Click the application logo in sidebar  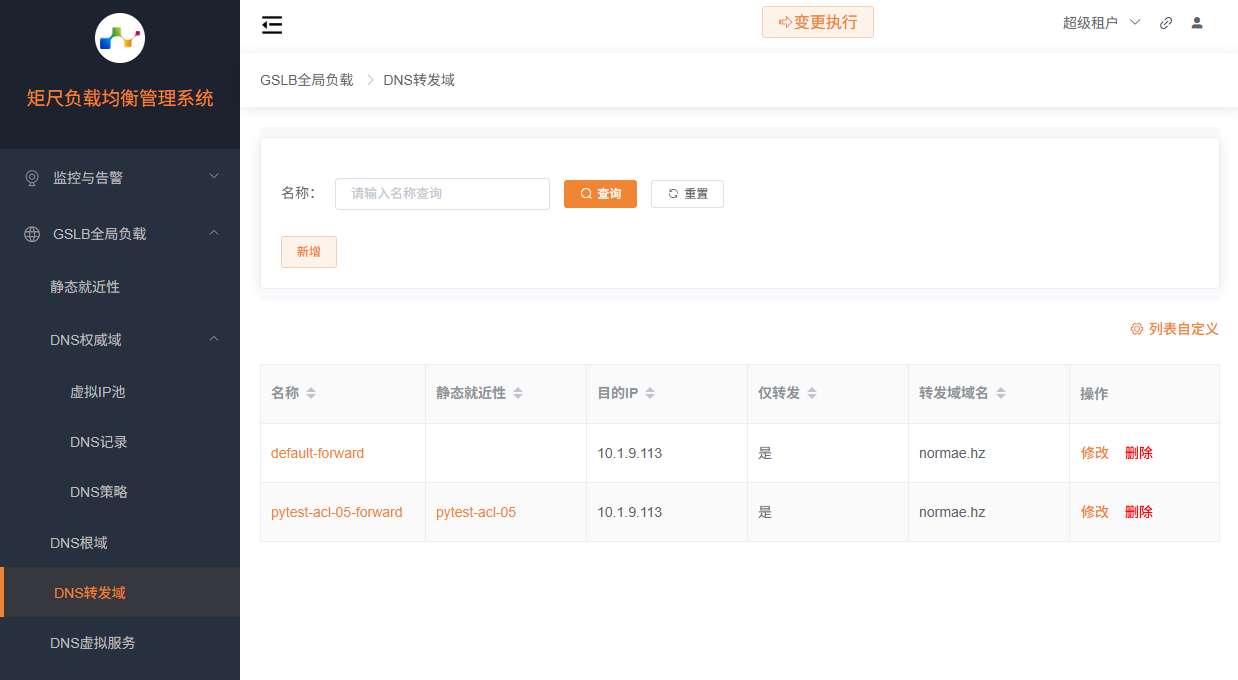point(120,38)
